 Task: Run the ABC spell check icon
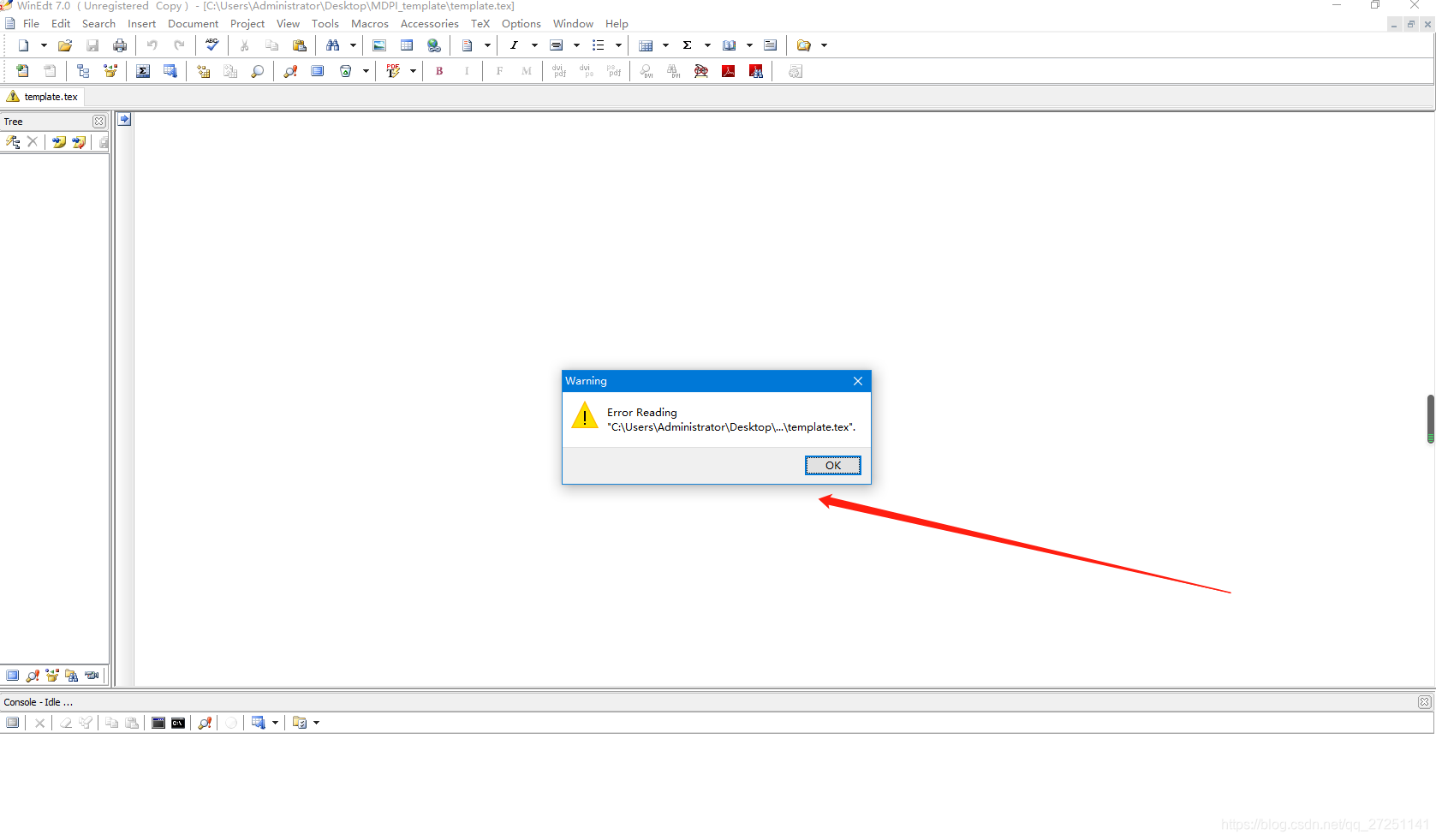click(212, 45)
